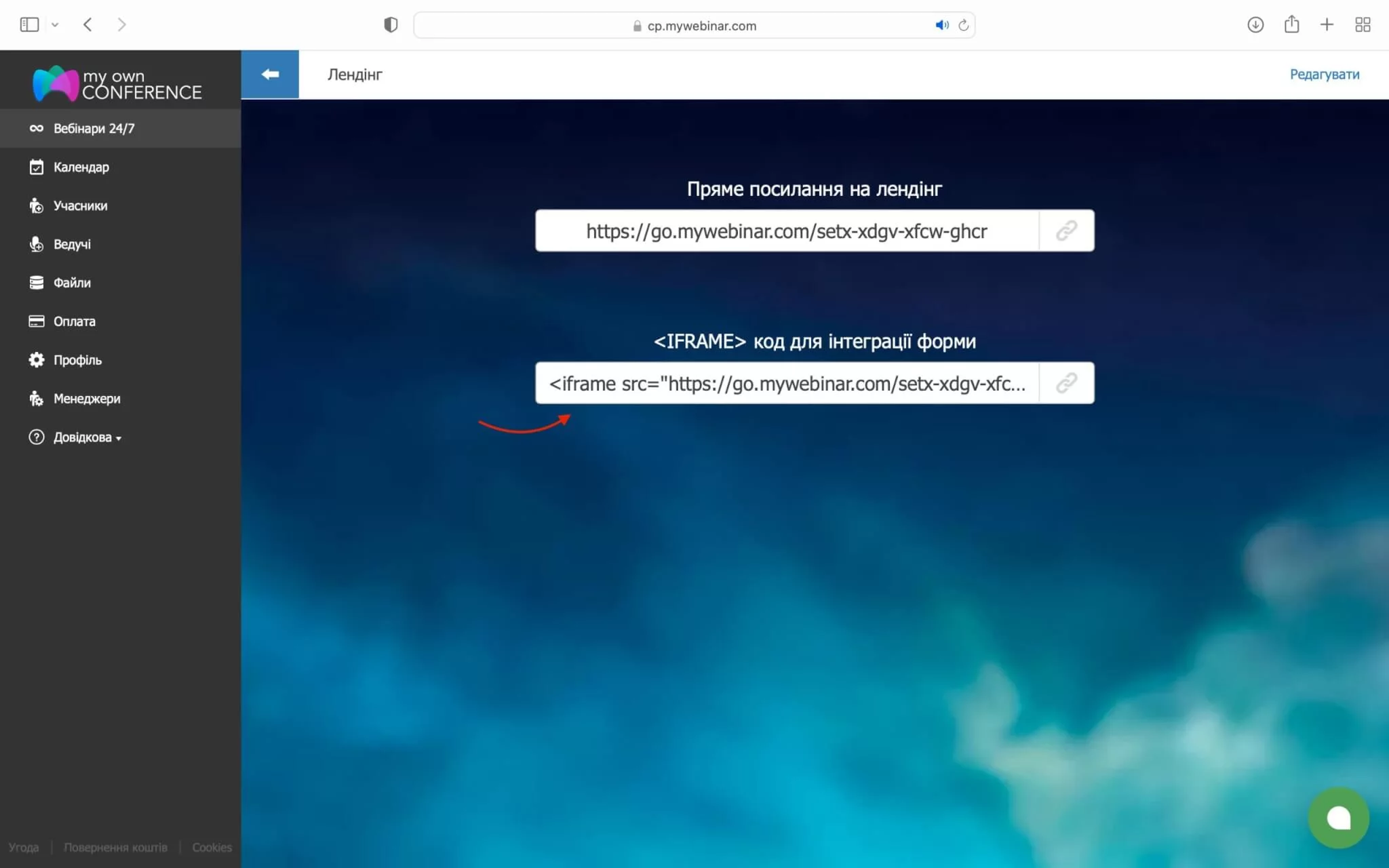1389x868 pixels.
Task: Open the Cookies footer link
Action: 212,847
